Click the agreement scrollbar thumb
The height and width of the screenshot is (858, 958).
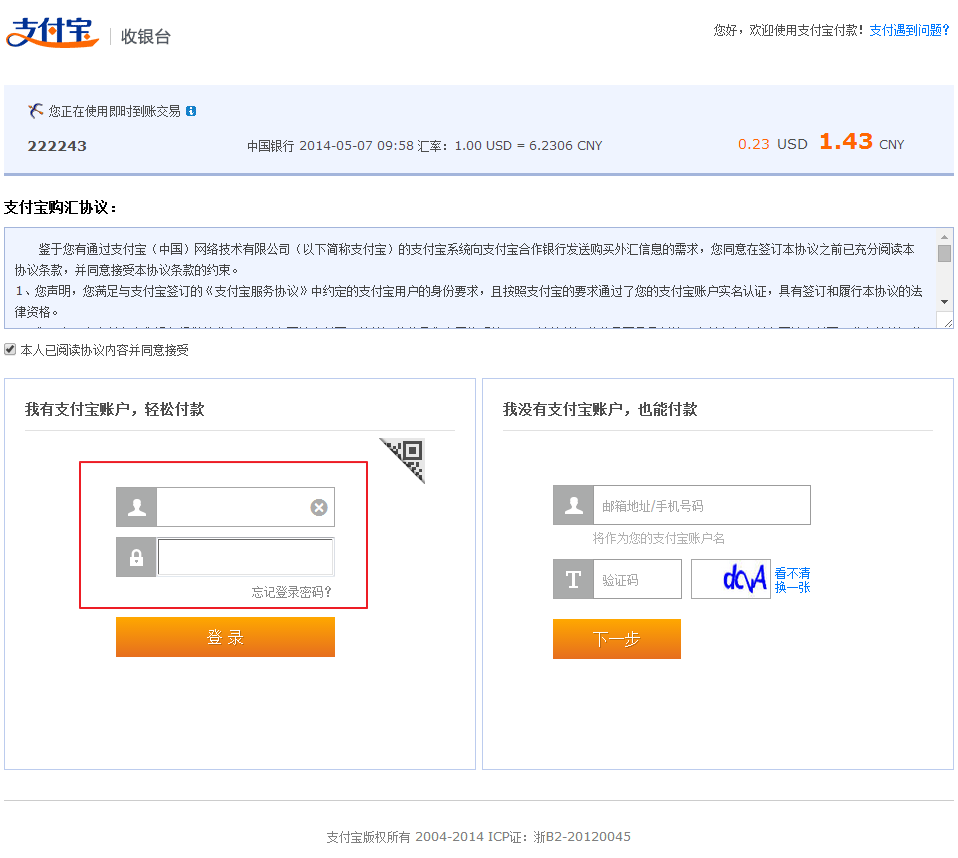pyautogui.click(x=945, y=253)
